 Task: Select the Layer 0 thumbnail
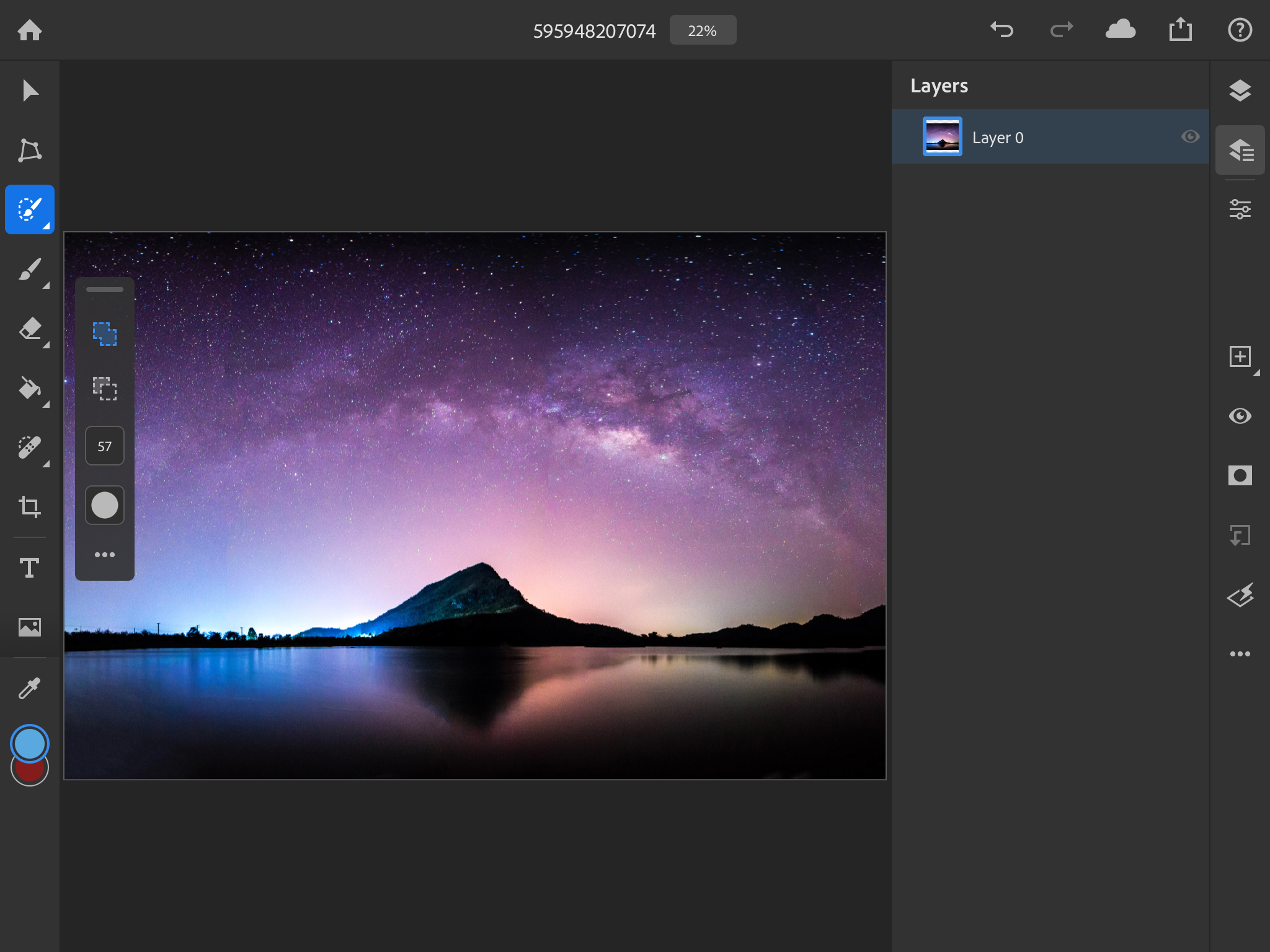941,136
